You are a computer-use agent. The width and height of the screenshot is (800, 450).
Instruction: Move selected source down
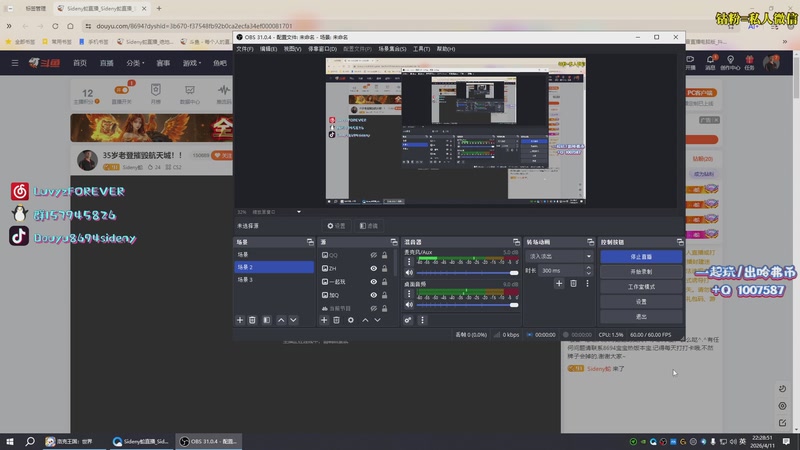(x=378, y=320)
